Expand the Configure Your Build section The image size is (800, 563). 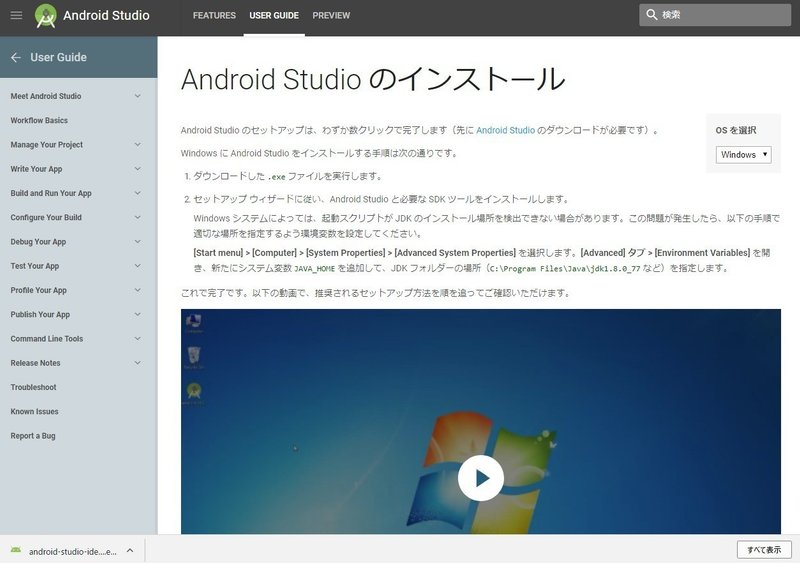pos(138,217)
